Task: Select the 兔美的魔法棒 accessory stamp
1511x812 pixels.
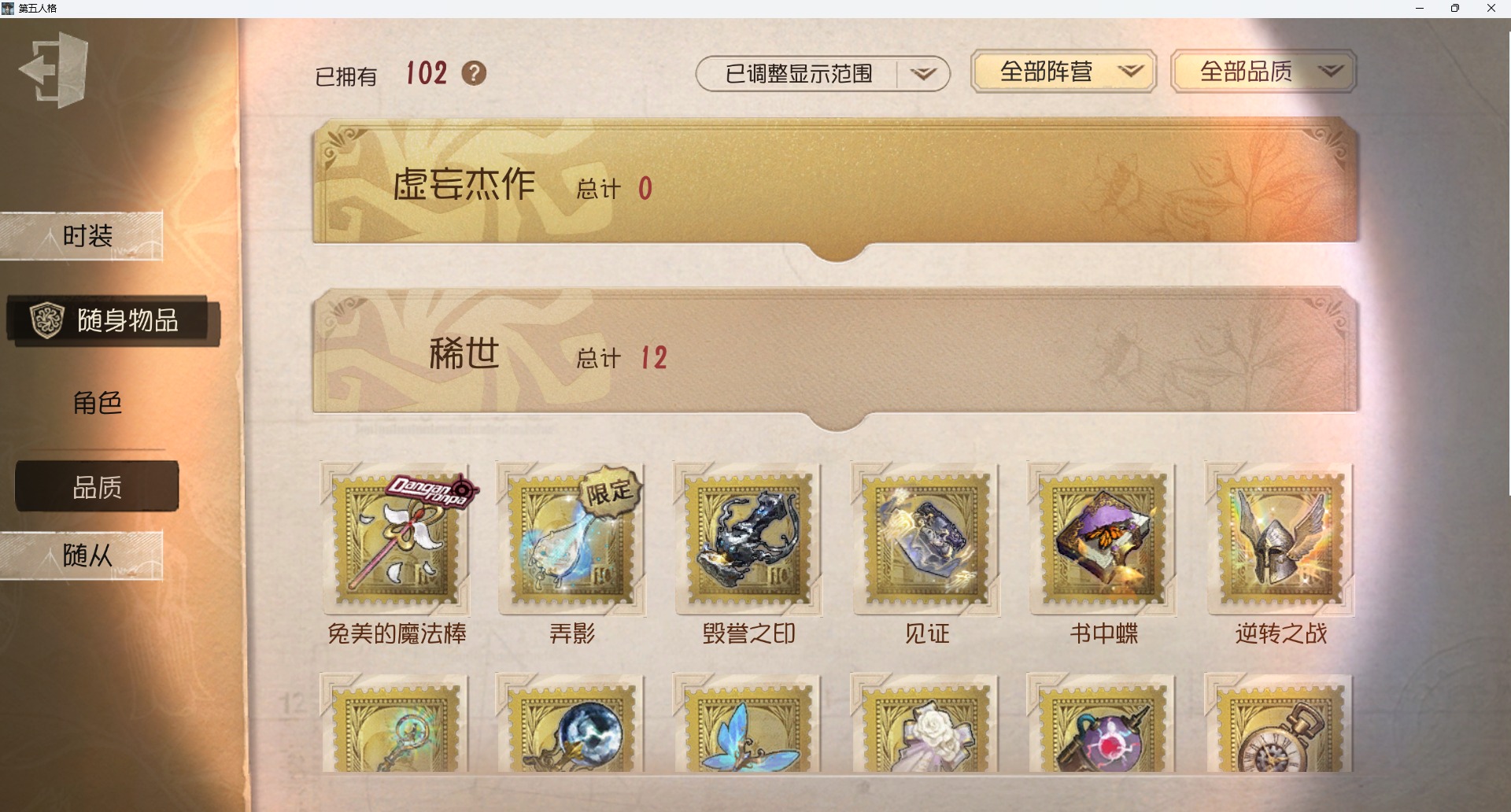Action: [396, 539]
